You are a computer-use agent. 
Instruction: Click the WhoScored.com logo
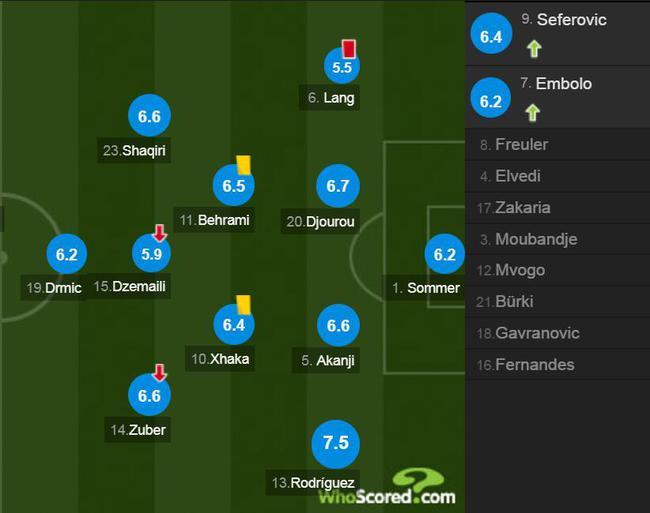click(387, 487)
